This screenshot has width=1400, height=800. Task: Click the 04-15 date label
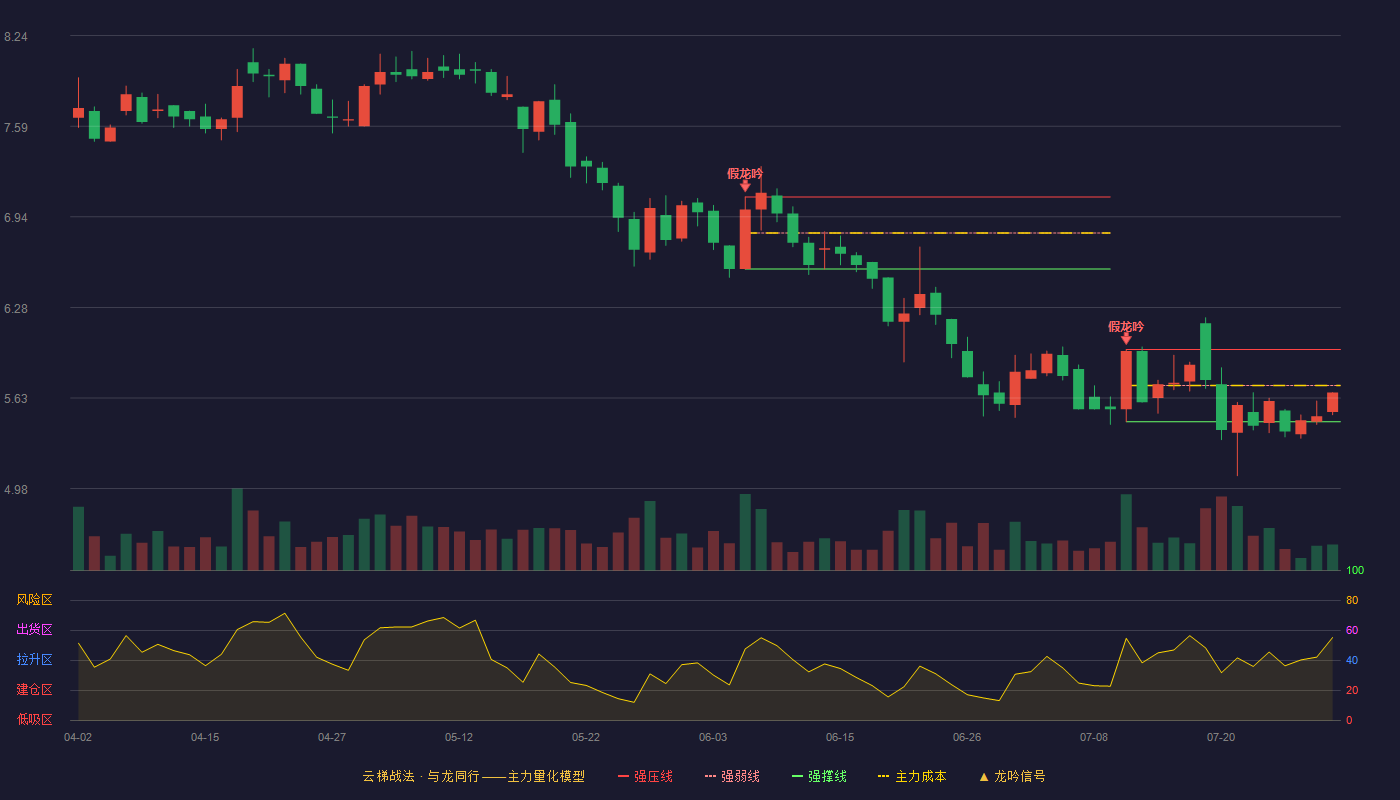205,737
